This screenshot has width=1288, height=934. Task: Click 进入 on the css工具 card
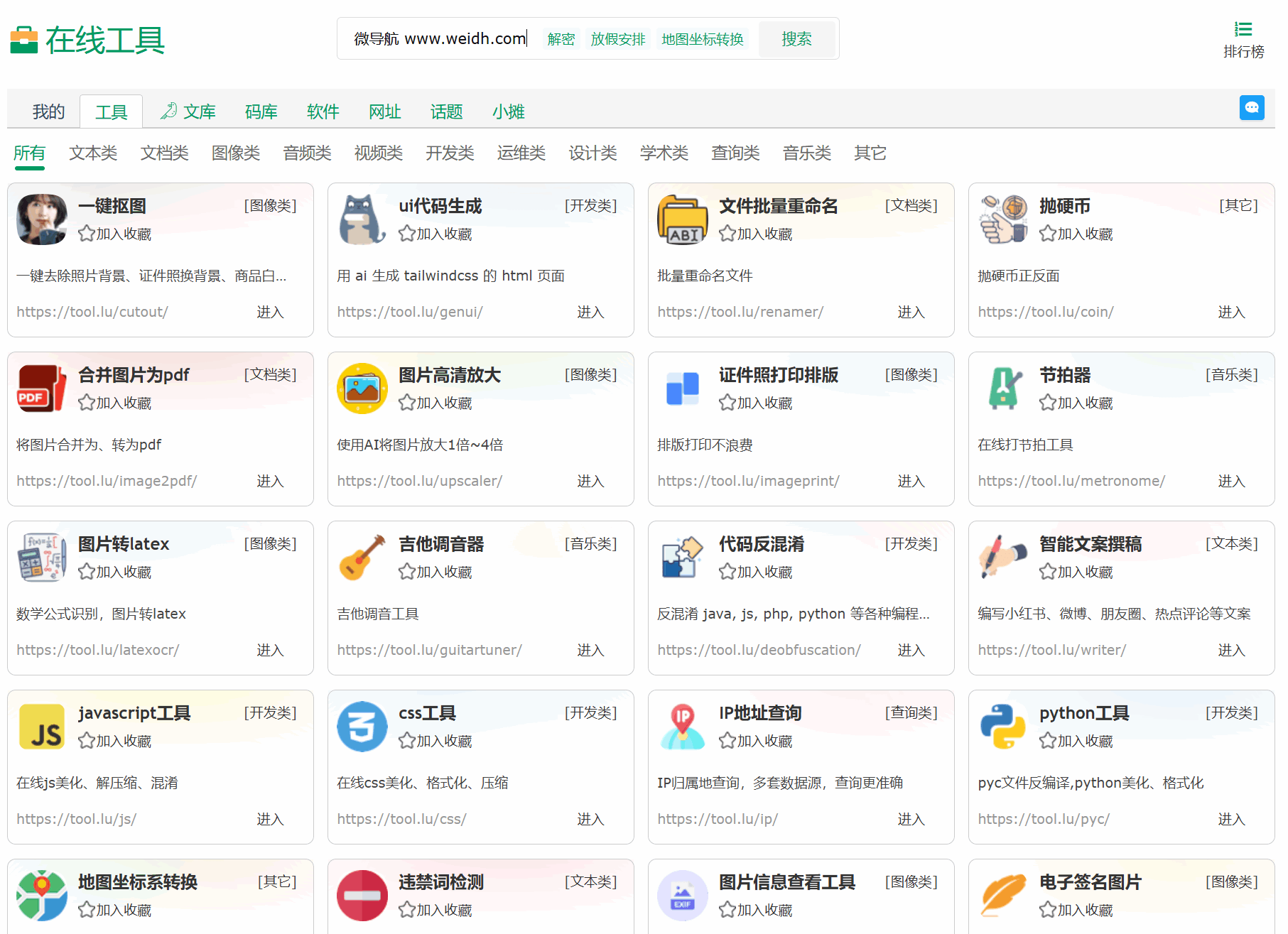click(590, 819)
